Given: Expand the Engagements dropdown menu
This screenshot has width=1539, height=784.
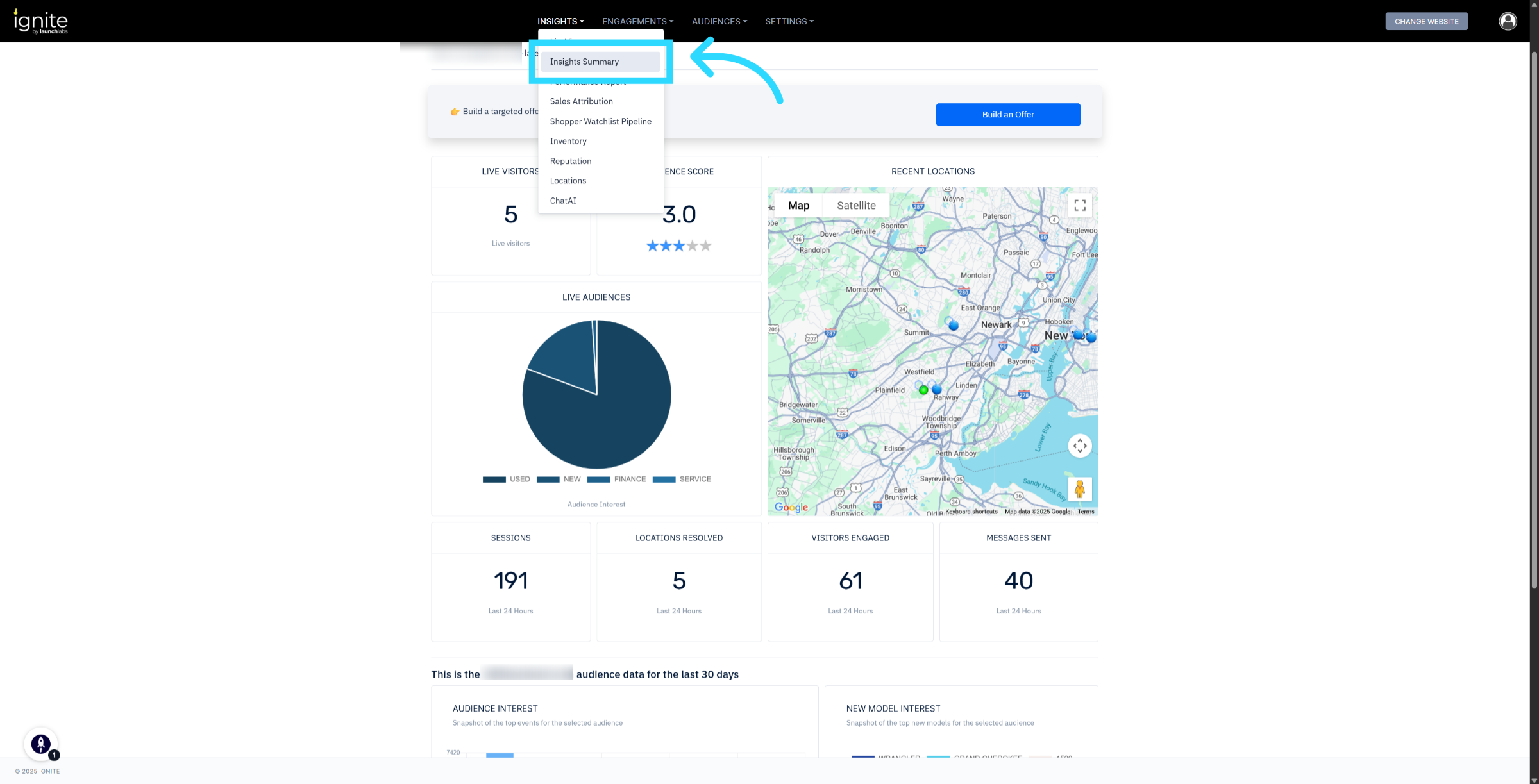Looking at the screenshot, I should pyautogui.click(x=637, y=21).
